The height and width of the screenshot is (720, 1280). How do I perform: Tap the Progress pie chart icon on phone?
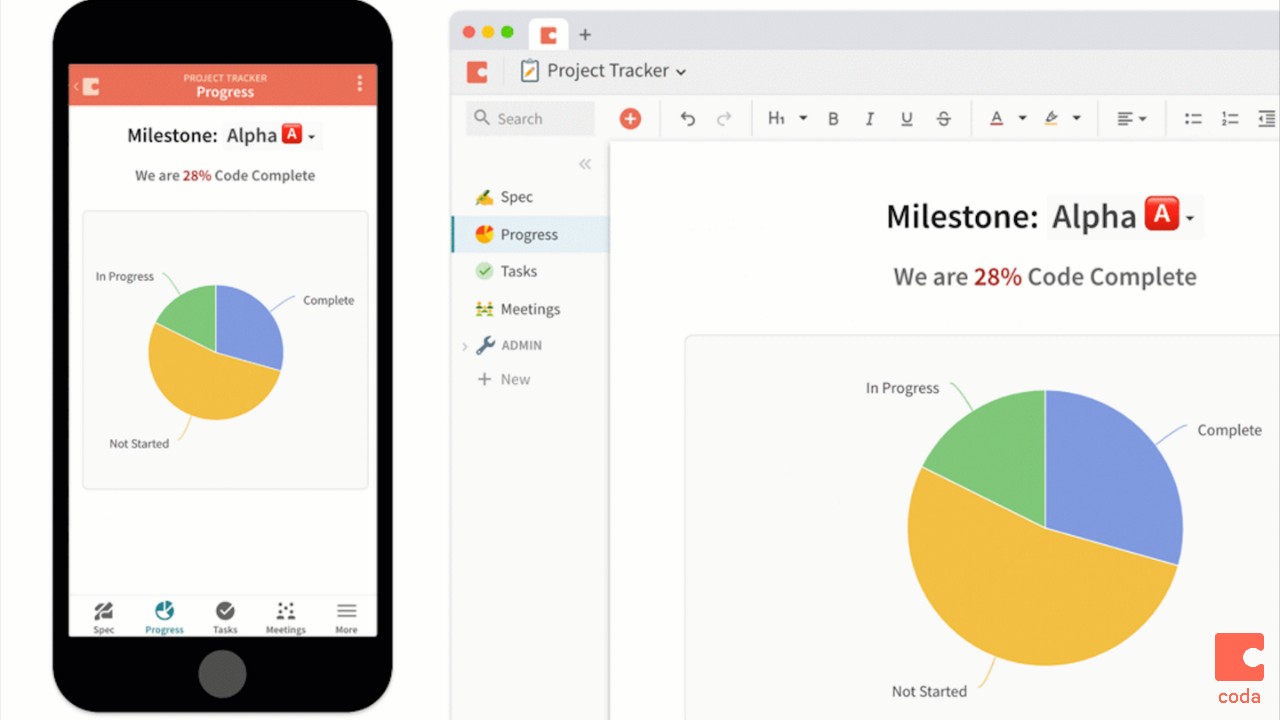click(x=163, y=610)
